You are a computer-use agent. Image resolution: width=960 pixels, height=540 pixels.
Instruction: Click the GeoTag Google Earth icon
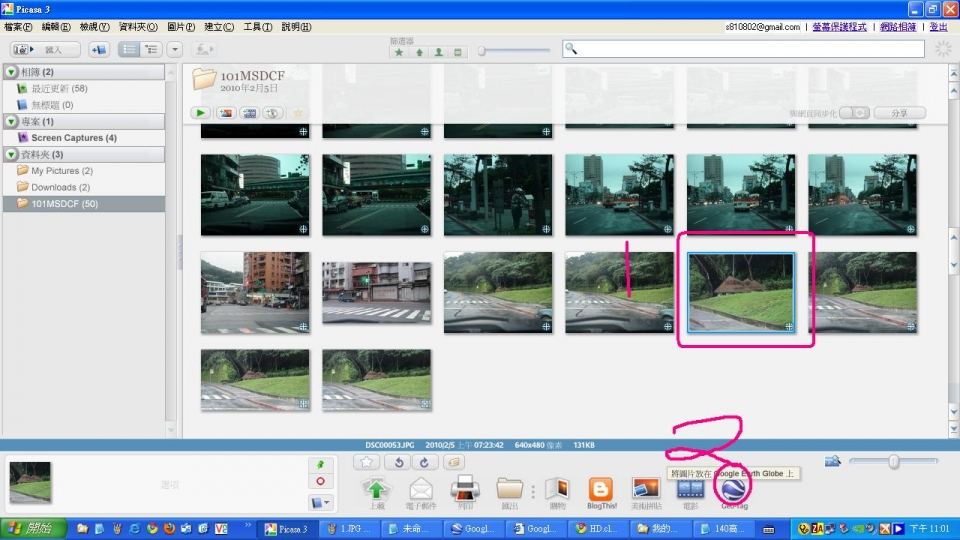[734, 488]
